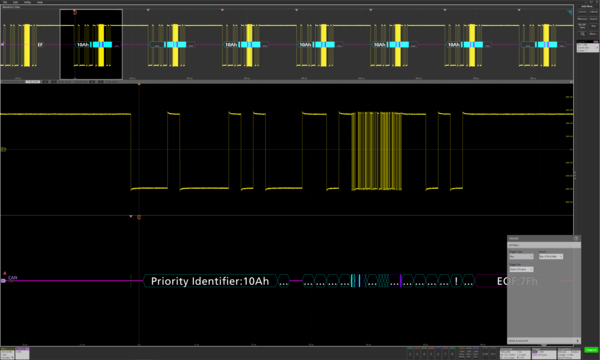This screenshot has height=360, width=600.
Task: Open the File menu
Action: coord(5,2)
